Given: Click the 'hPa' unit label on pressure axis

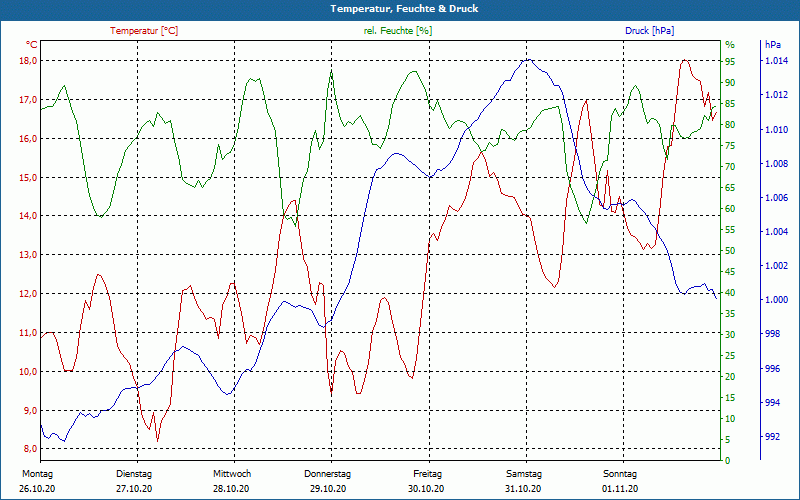Looking at the screenshot, I should click(x=772, y=45).
